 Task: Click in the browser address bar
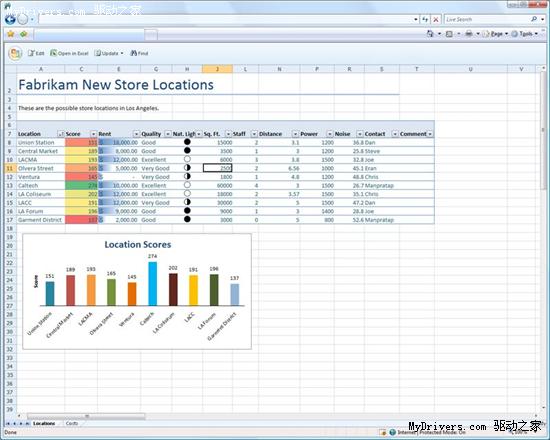click(224, 19)
